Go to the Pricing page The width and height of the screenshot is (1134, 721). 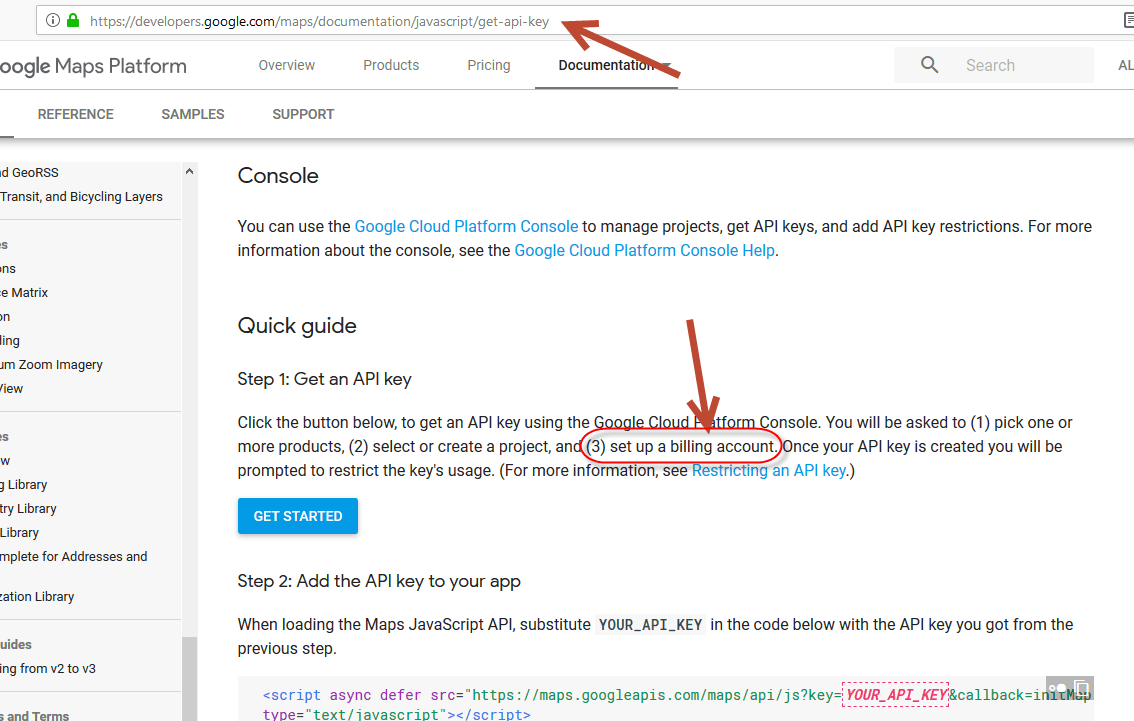pos(488,65)
